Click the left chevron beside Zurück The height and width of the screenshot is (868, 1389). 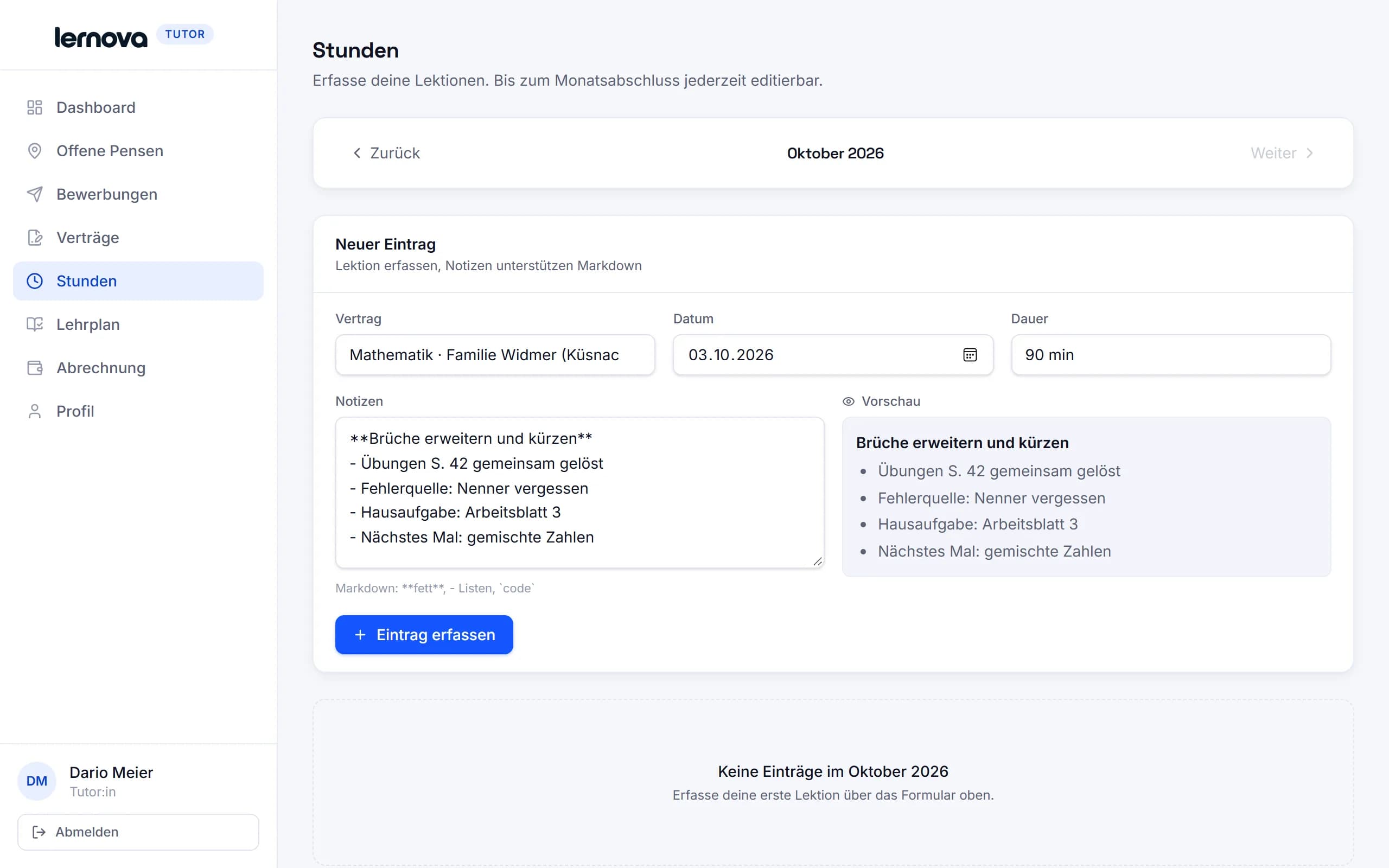357,152
